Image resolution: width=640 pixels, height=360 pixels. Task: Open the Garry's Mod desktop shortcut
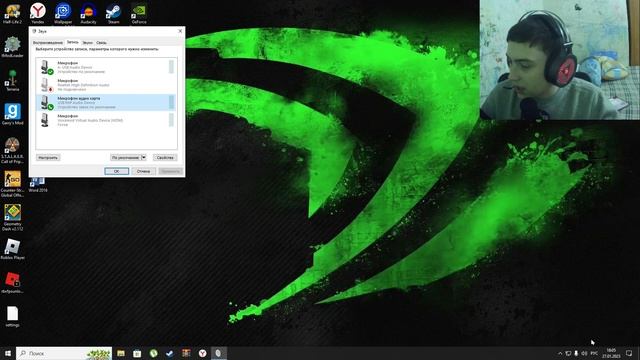[x=12, y=114]
